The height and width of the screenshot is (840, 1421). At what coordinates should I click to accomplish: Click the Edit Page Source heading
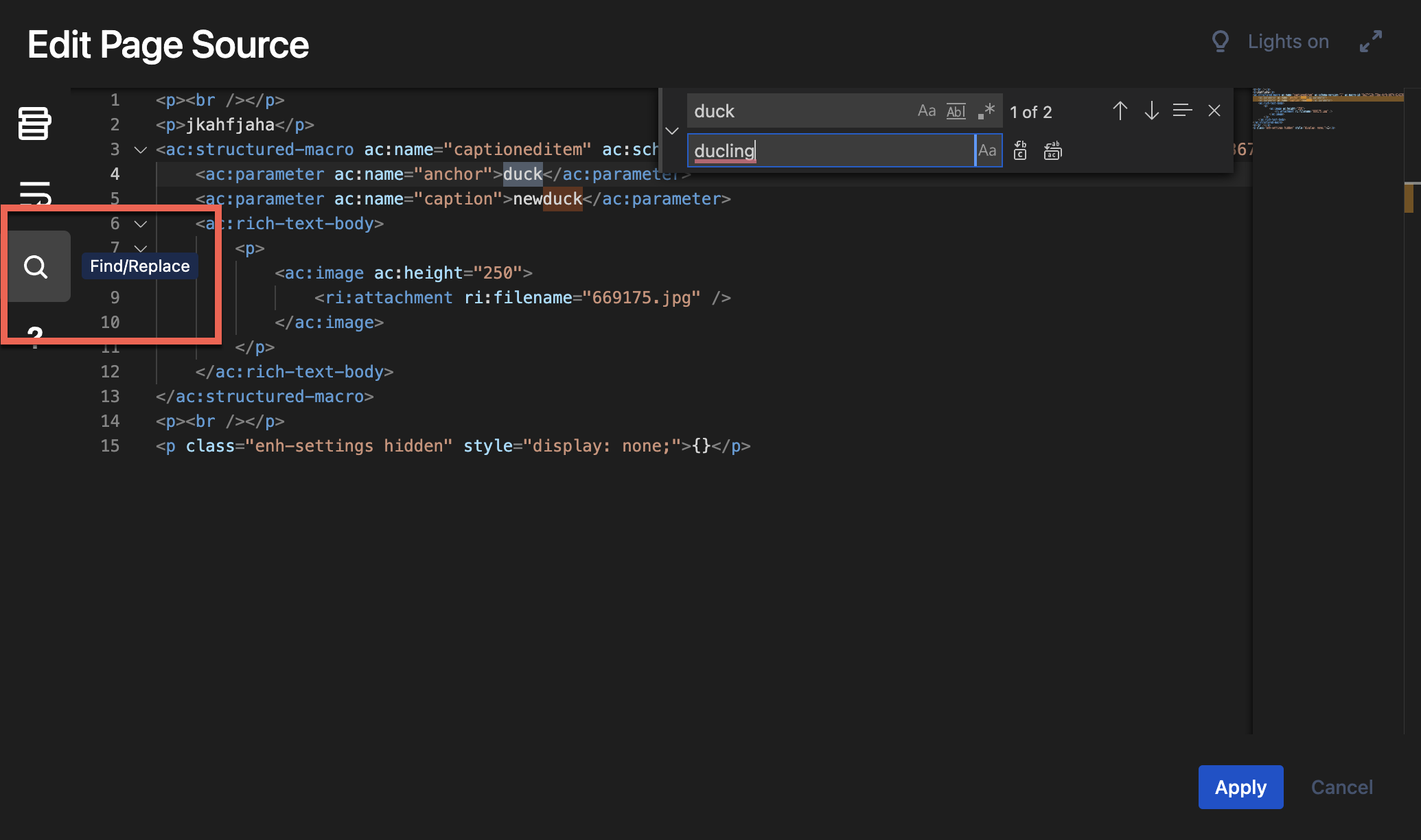(168, 45)
